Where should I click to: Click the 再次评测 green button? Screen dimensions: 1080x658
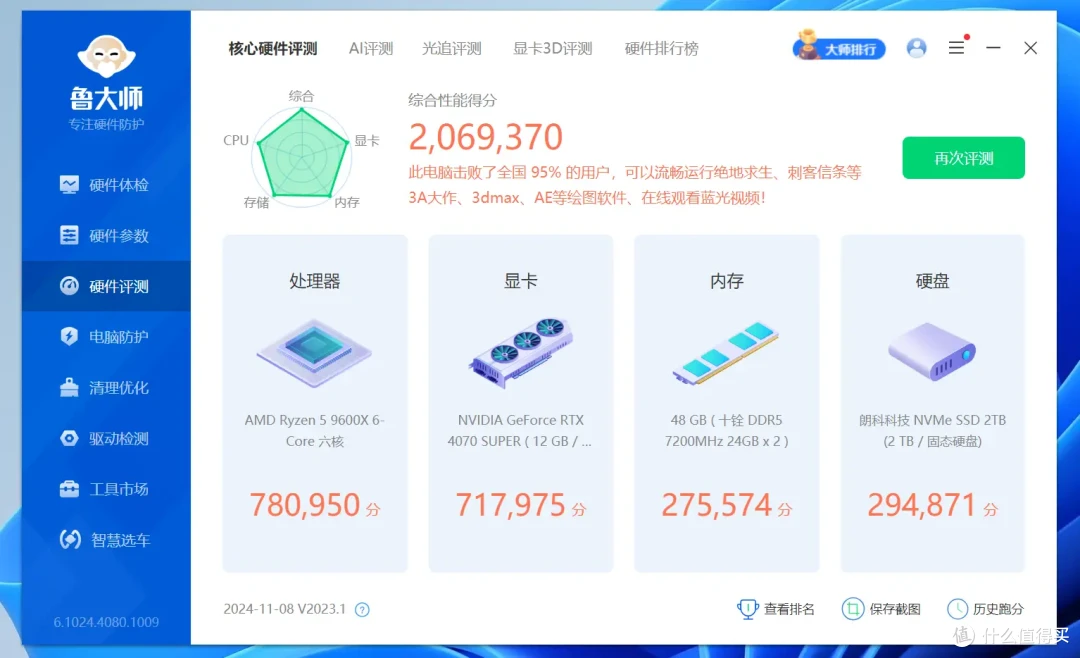click(964, 158)
